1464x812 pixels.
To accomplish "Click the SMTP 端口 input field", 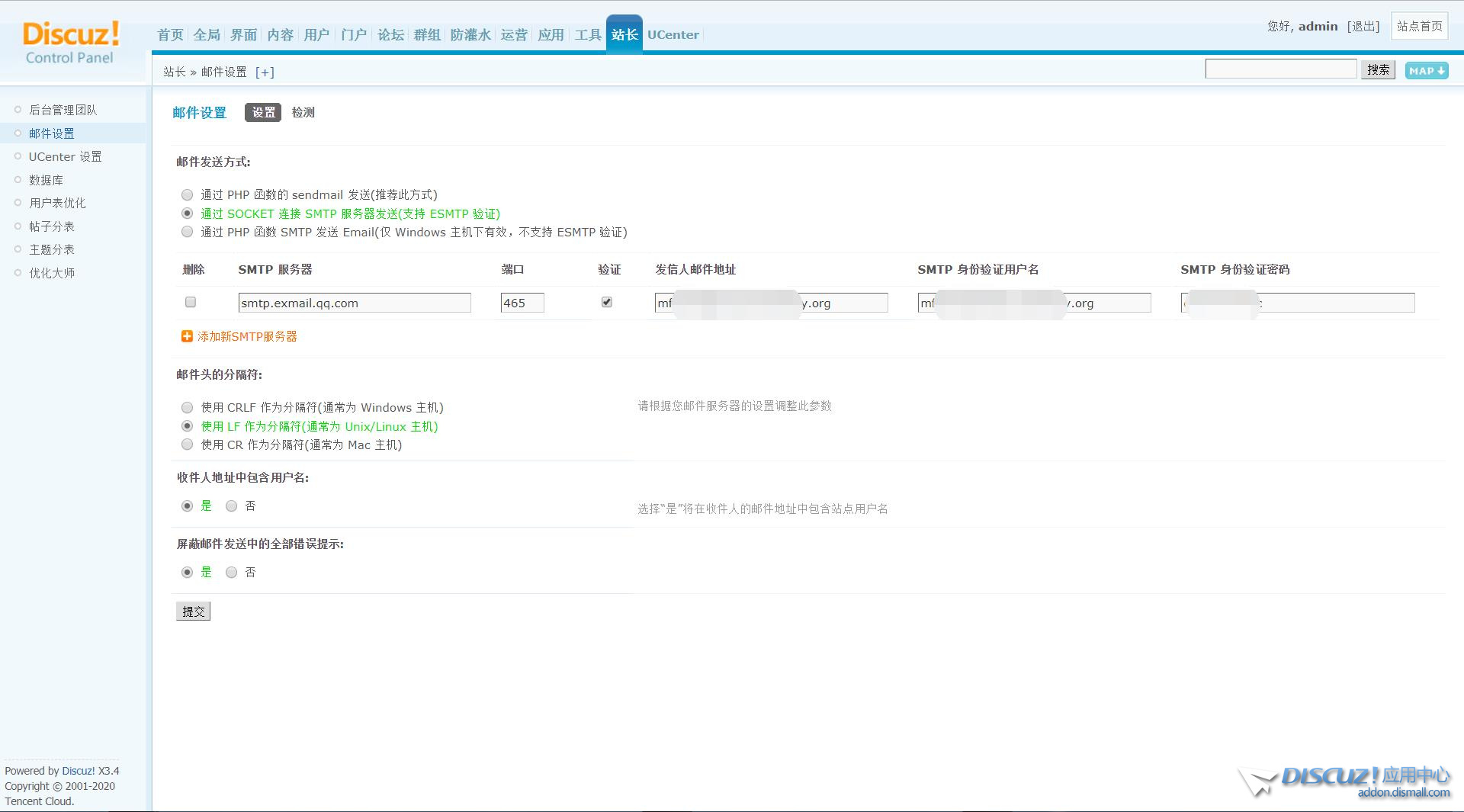I will pyautogui.click(x=522, y=303).
